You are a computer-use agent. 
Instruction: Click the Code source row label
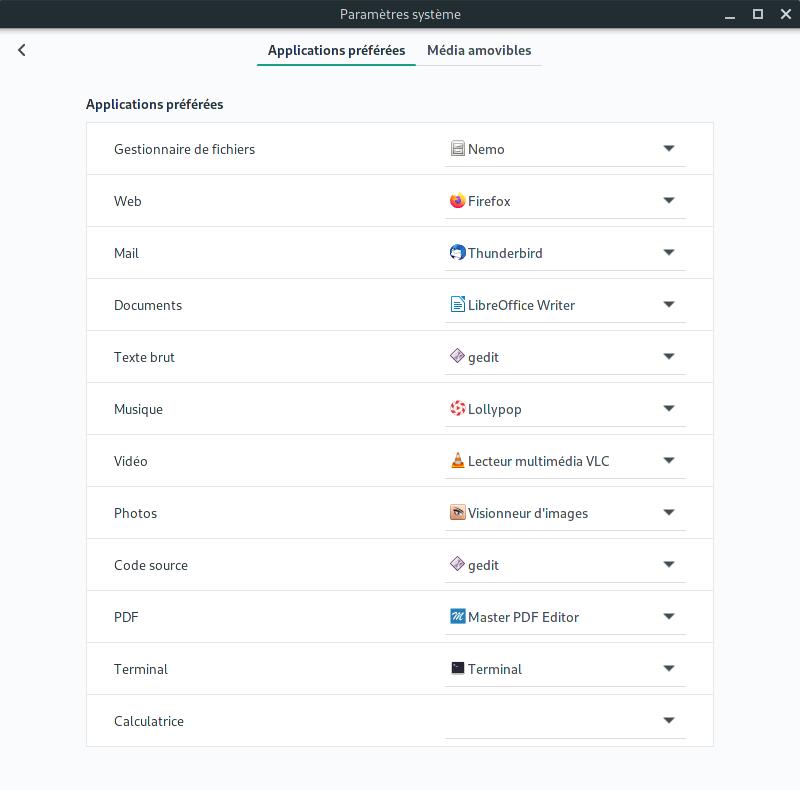151,565
